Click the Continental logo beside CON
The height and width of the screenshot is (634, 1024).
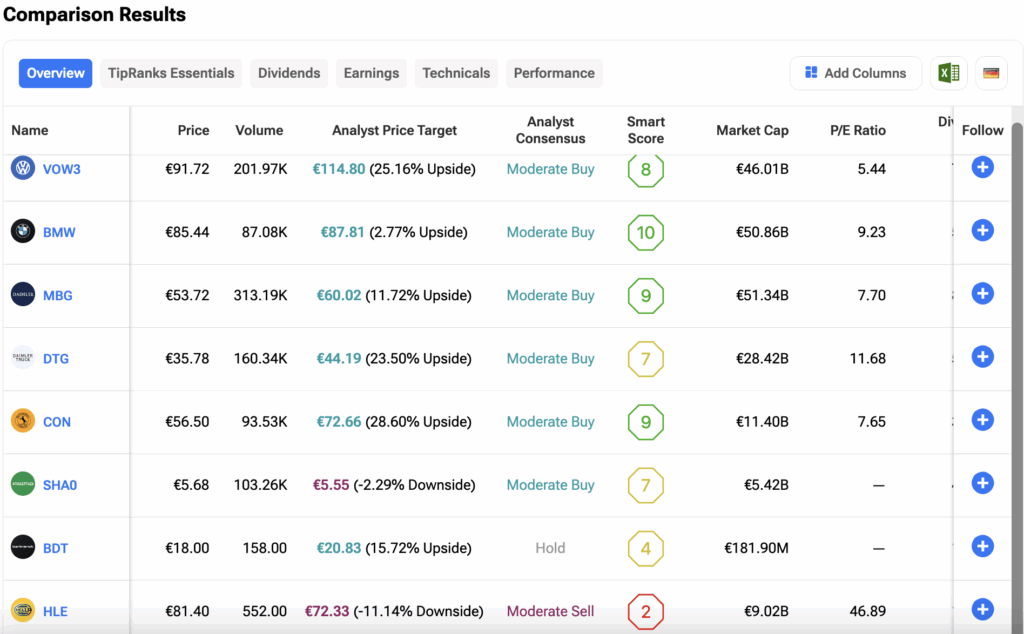pyautogui.click(x=23, y=421)
